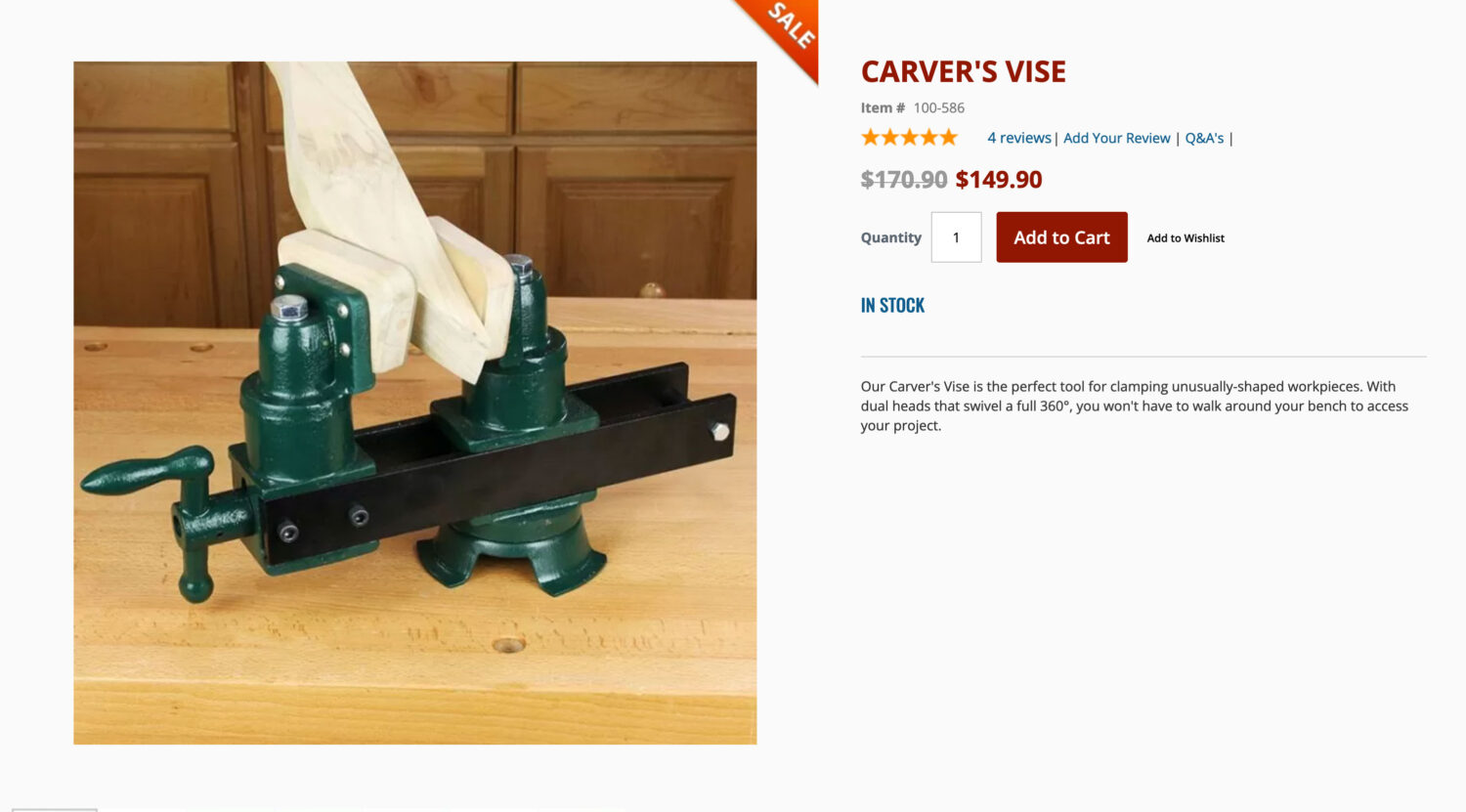Click the third rating star
Screen dimensions: 1466x812
[x=910, y=138]
